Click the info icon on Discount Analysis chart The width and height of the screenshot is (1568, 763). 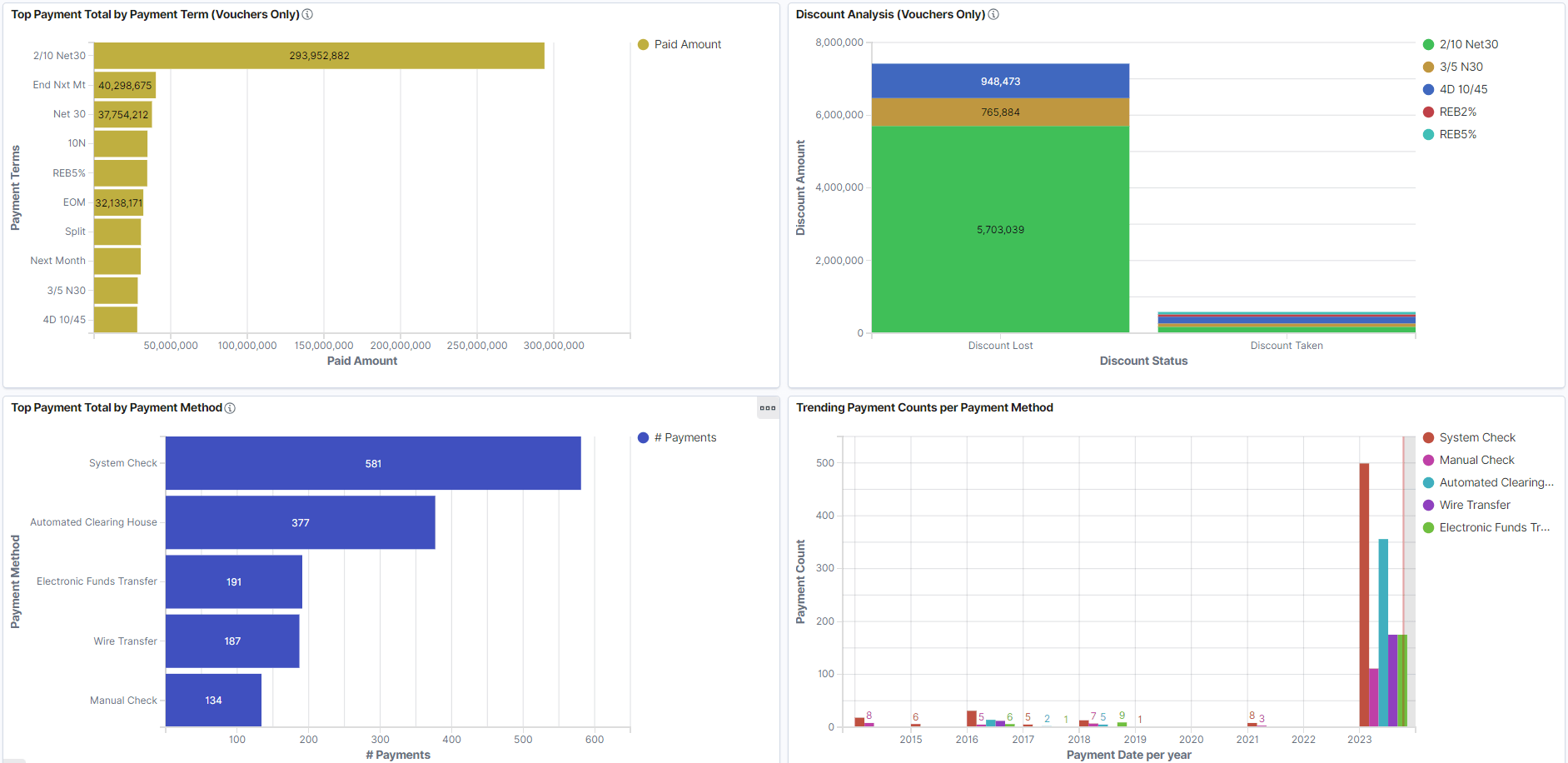point(993,14)
